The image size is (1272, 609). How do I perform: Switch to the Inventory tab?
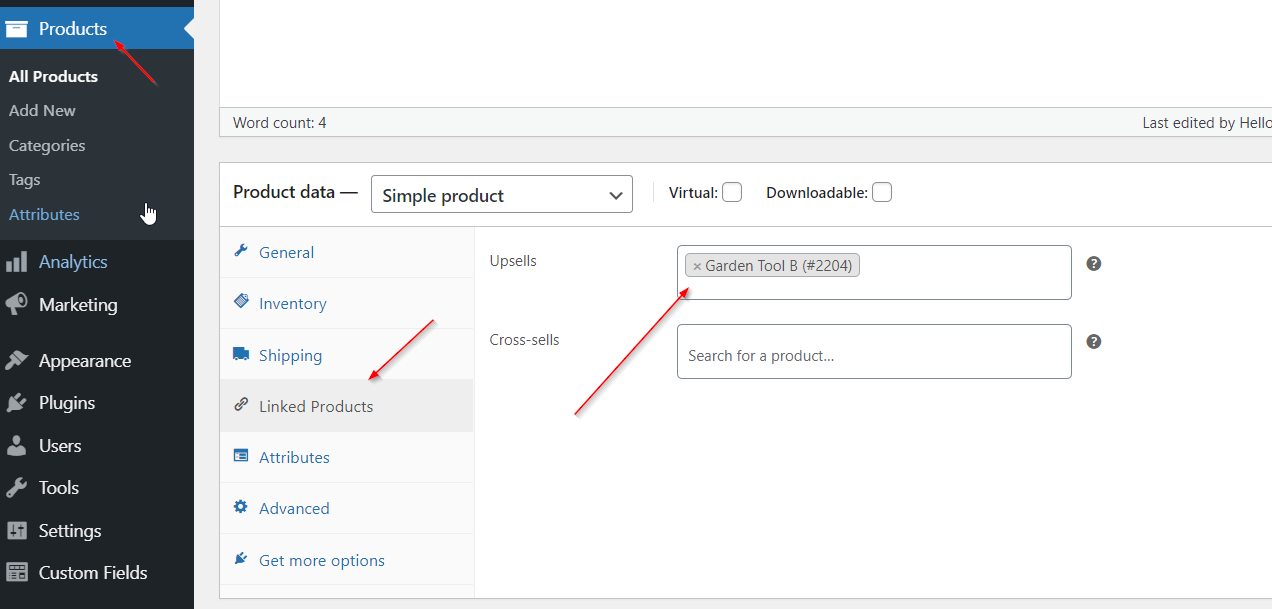click(x=292, y=304)
